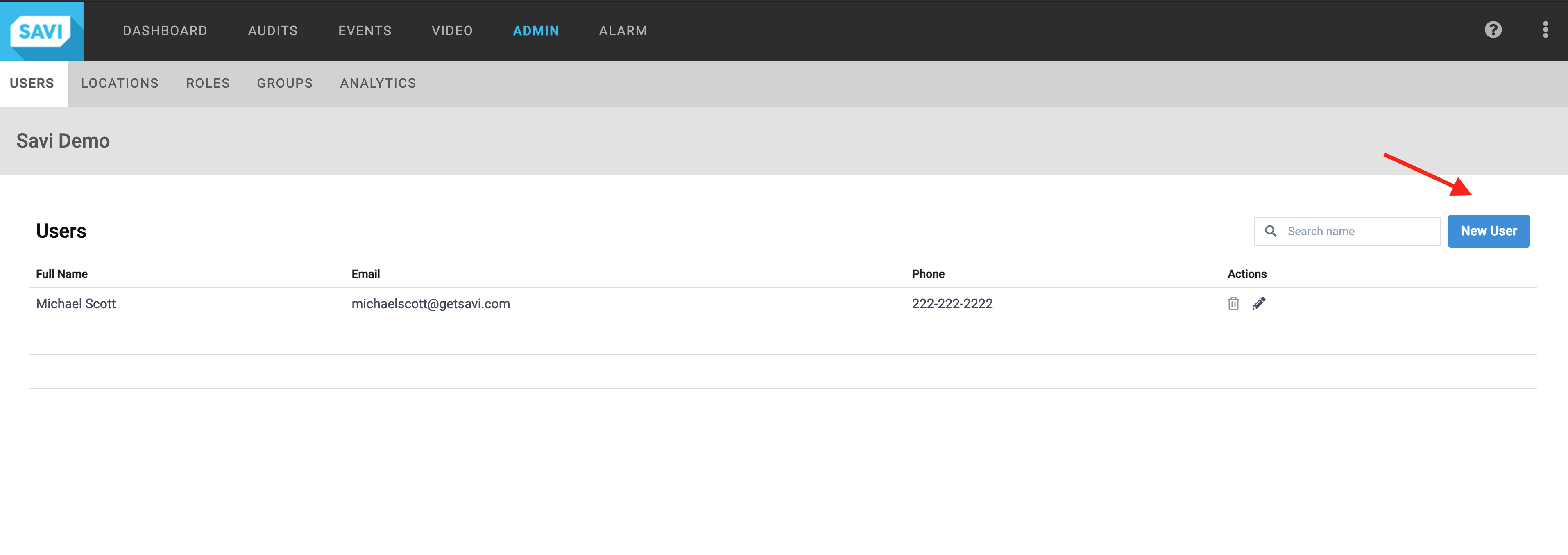This screenshot has width=1568, height=555.
Task: Click the Users section heading
Action: click(61, 231)
